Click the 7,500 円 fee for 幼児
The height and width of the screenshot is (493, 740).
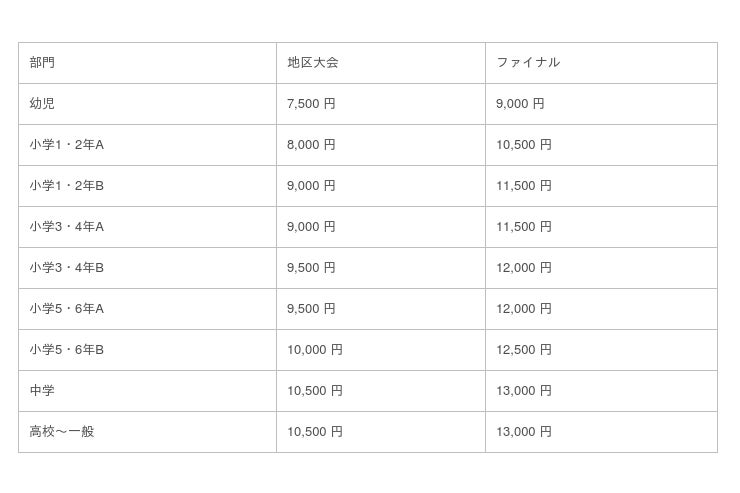coord(311,104)
